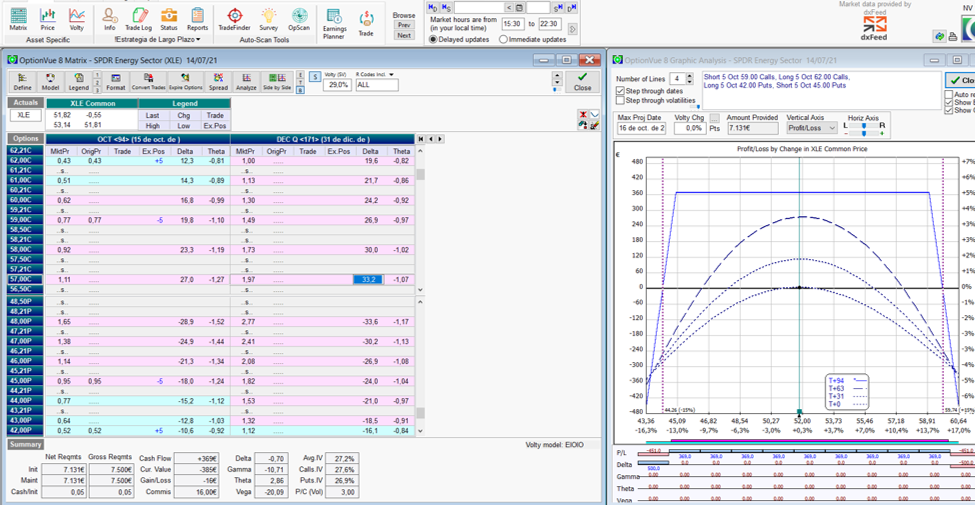Open Vertical Axis Profit/Loss combo box
This screenshot has width=975, height=505.
pyautogui.click(x=812, y=127)
